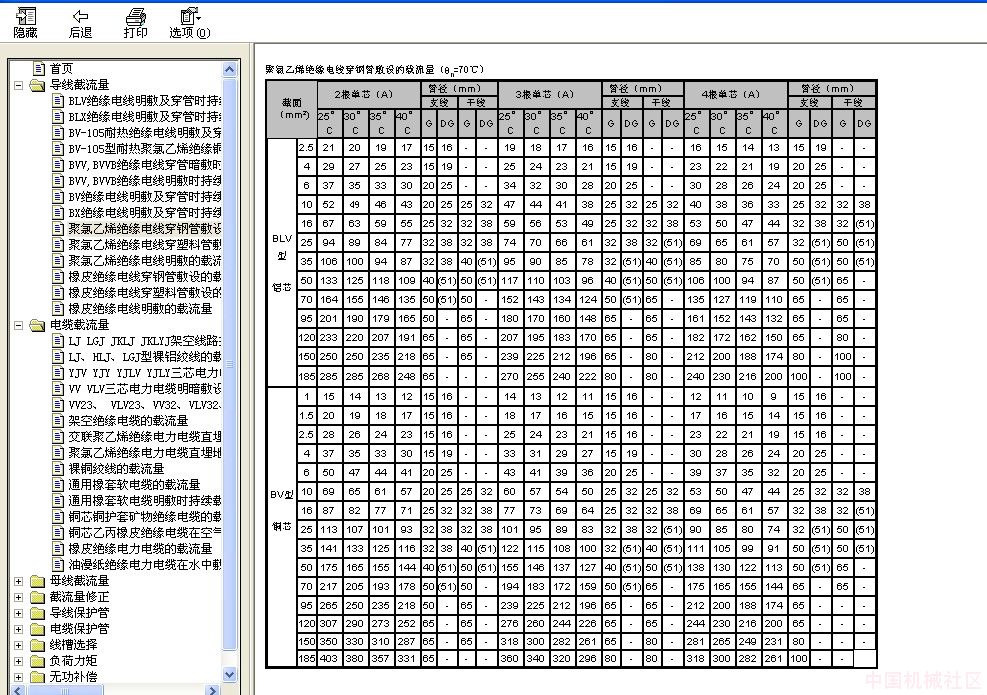Select topic 聚氯乙烯绝缘电线明敷的载流量
The image size is (987, 695).
(145, 261)
